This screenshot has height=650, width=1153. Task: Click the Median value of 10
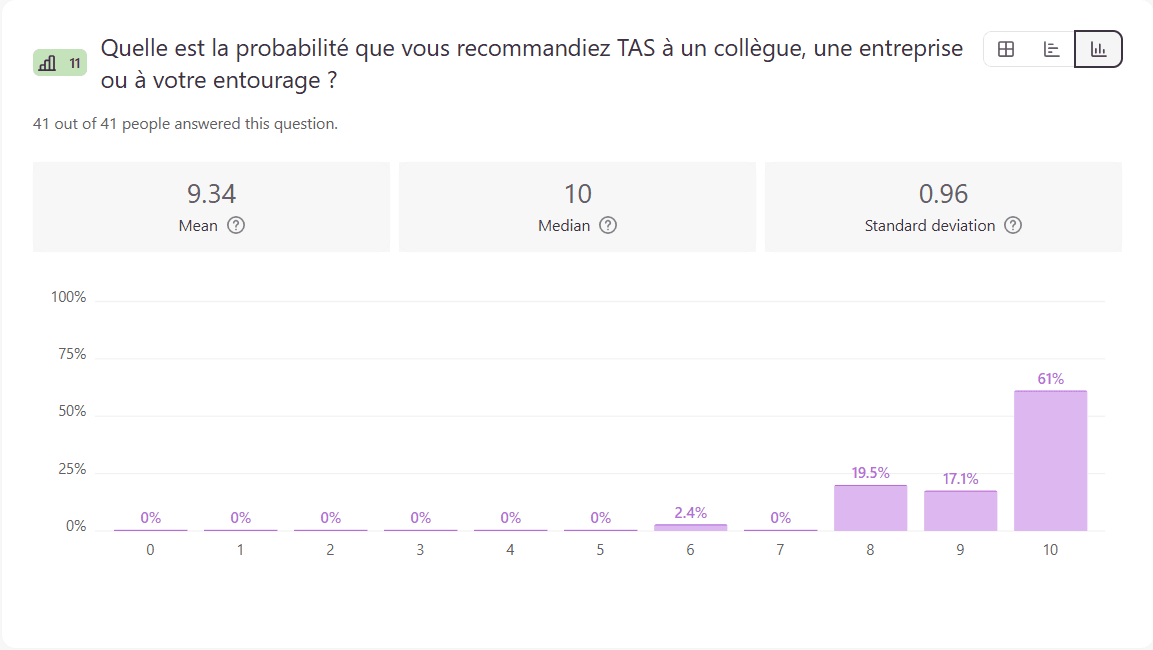click(x=578, y=194)
